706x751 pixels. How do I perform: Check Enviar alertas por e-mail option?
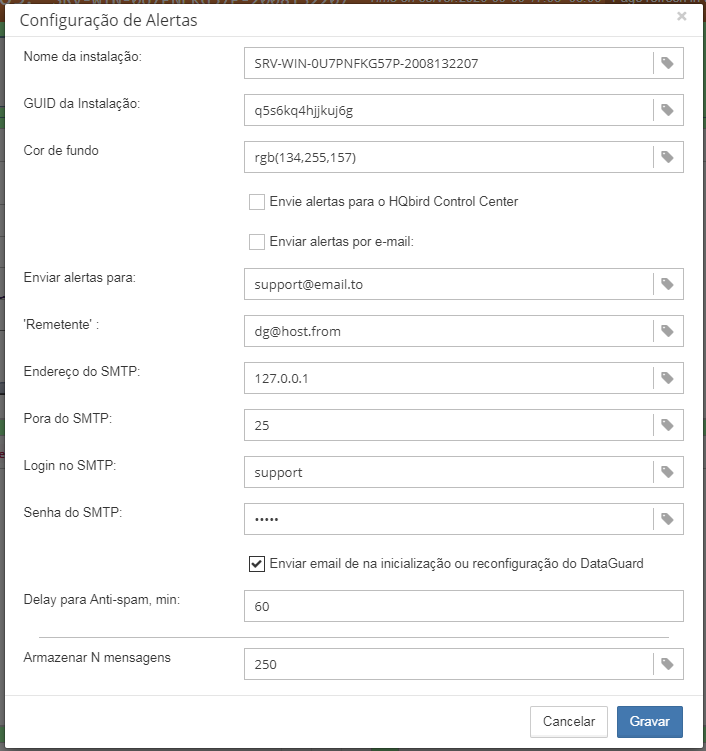point(257,241)
